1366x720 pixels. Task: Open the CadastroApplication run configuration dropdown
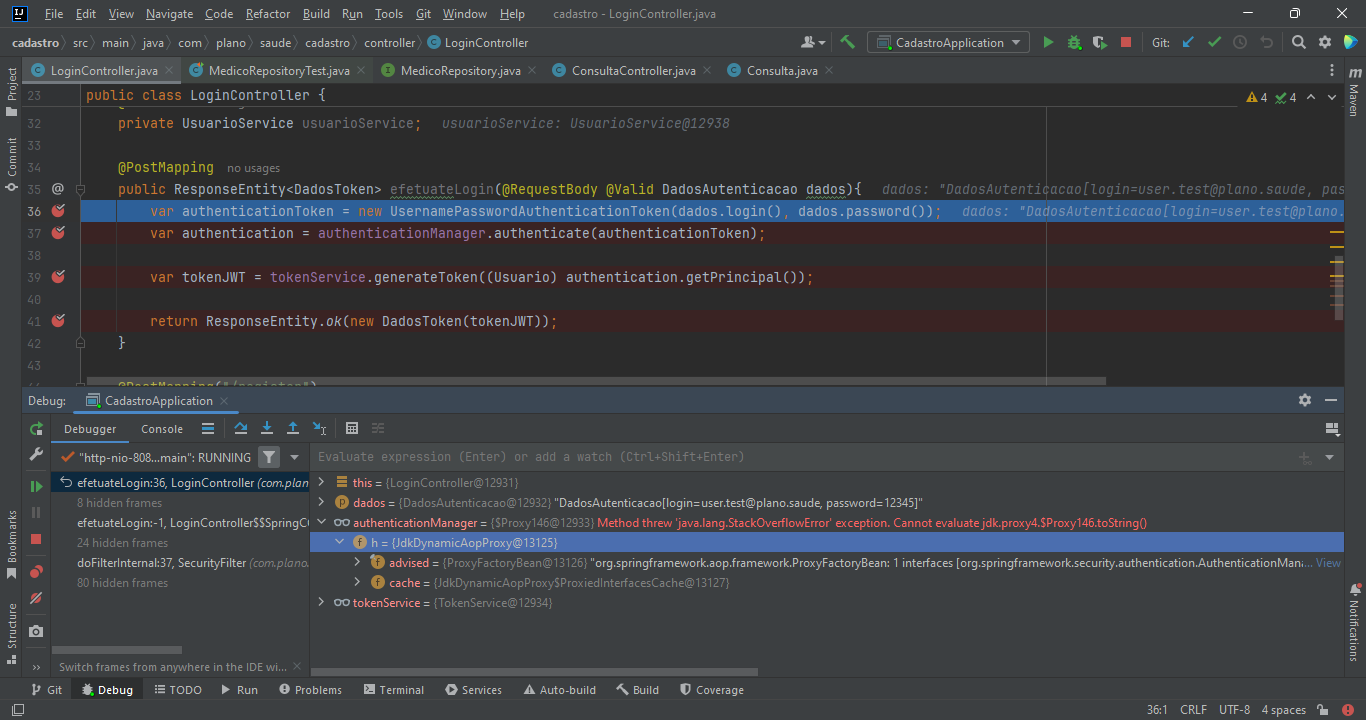click(x=948, y=42)
